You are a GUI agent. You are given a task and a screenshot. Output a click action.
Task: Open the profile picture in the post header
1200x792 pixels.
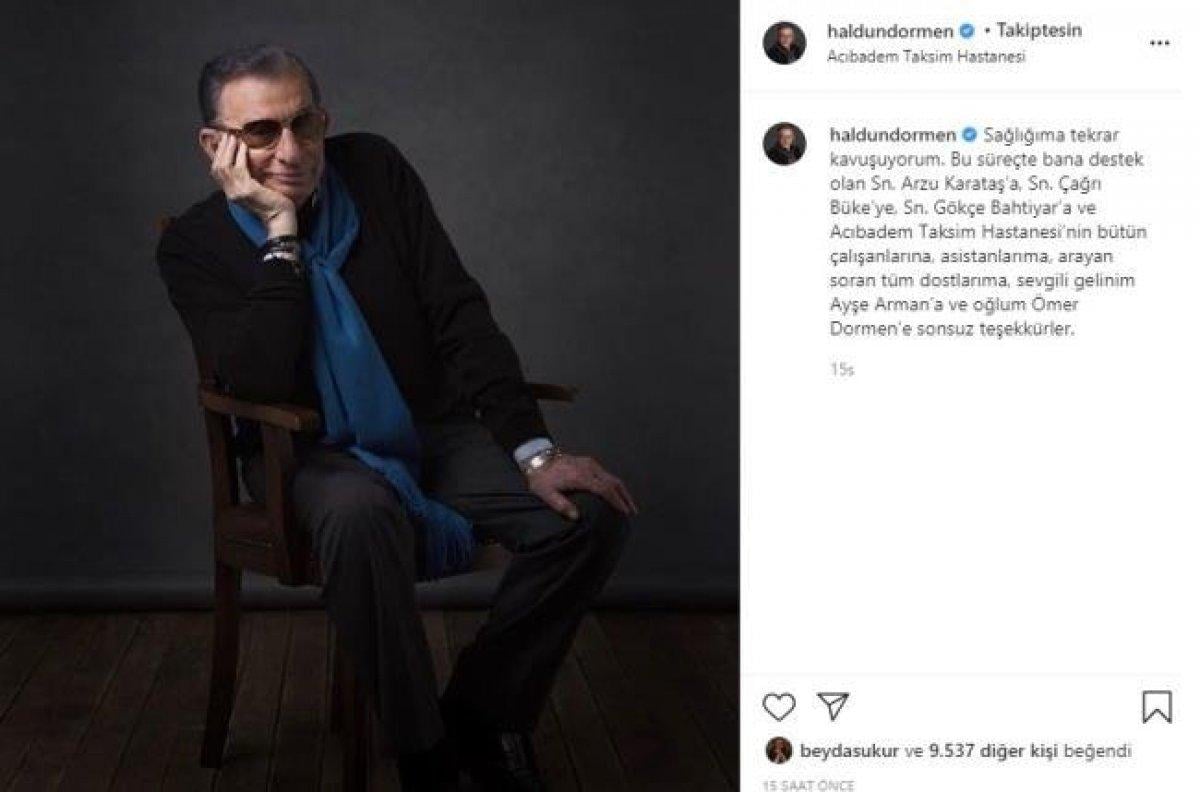pyautogui.click(x=784, y=42)
